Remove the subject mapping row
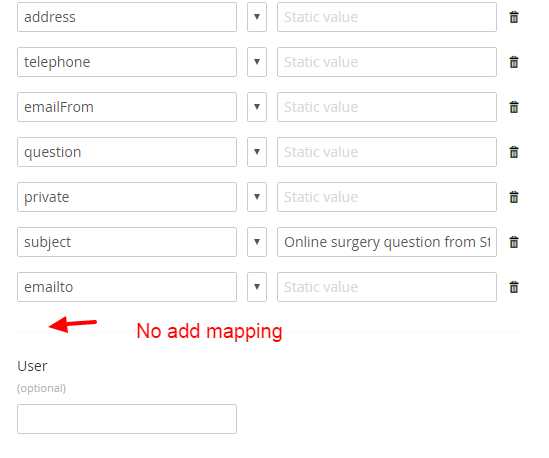The width and height of the screenshot is (549, 458). 514,242
